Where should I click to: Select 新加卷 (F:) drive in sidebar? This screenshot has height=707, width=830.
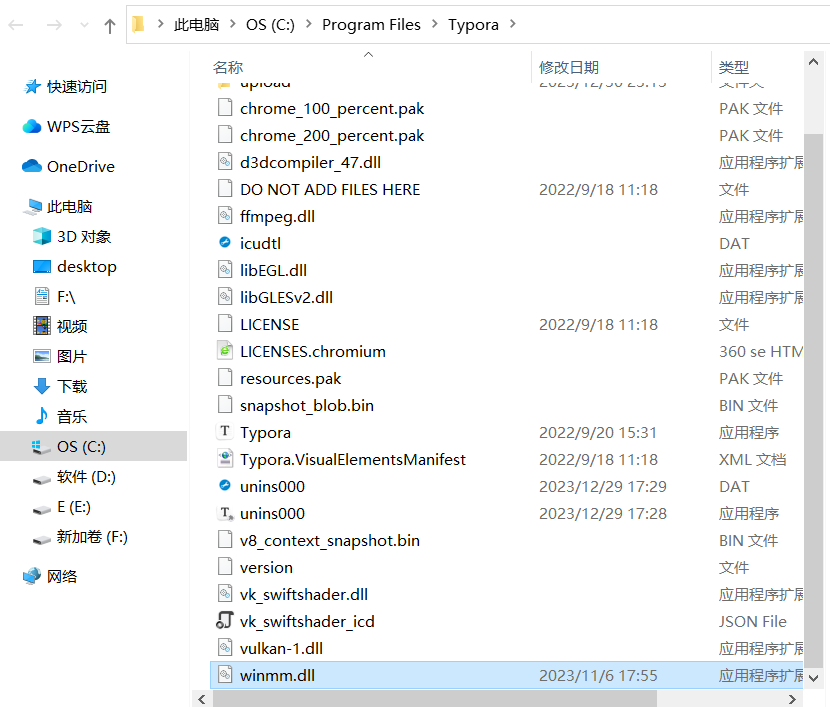(80, 537)
